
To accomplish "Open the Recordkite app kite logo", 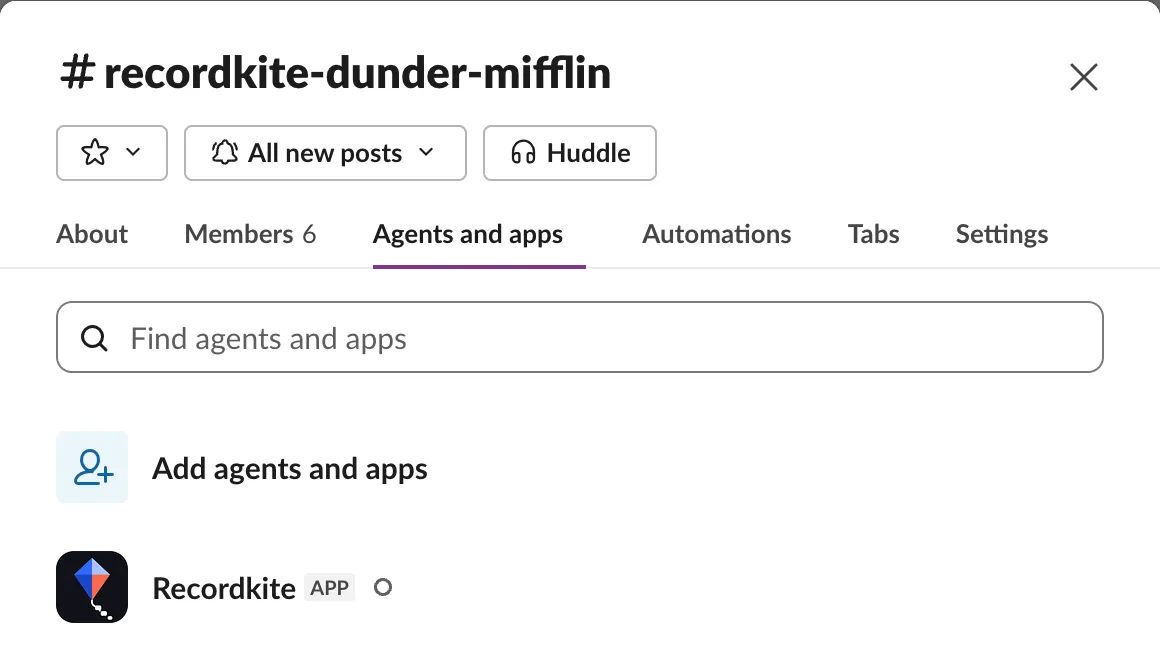I will 92,587.
